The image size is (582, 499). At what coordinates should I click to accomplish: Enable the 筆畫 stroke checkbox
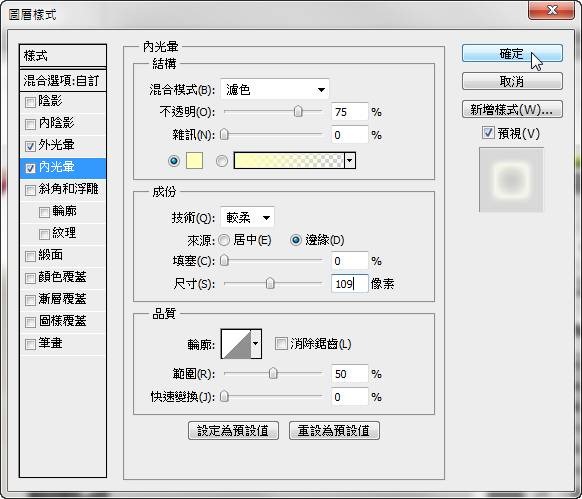[30, 344]
